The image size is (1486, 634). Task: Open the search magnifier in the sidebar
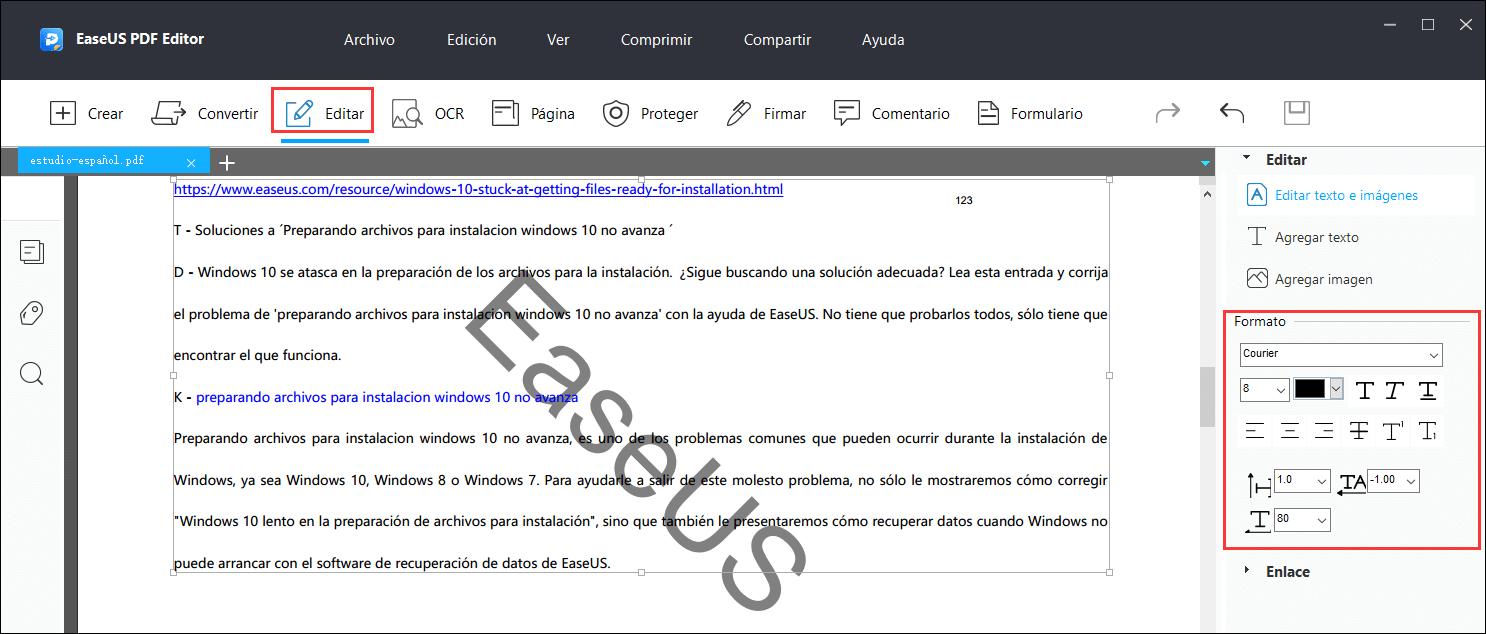point(32,375)
